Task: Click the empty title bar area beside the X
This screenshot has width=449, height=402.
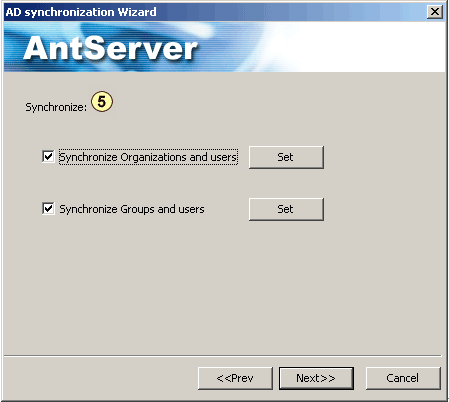Action: pyautogui.click(x=290, y=12)
